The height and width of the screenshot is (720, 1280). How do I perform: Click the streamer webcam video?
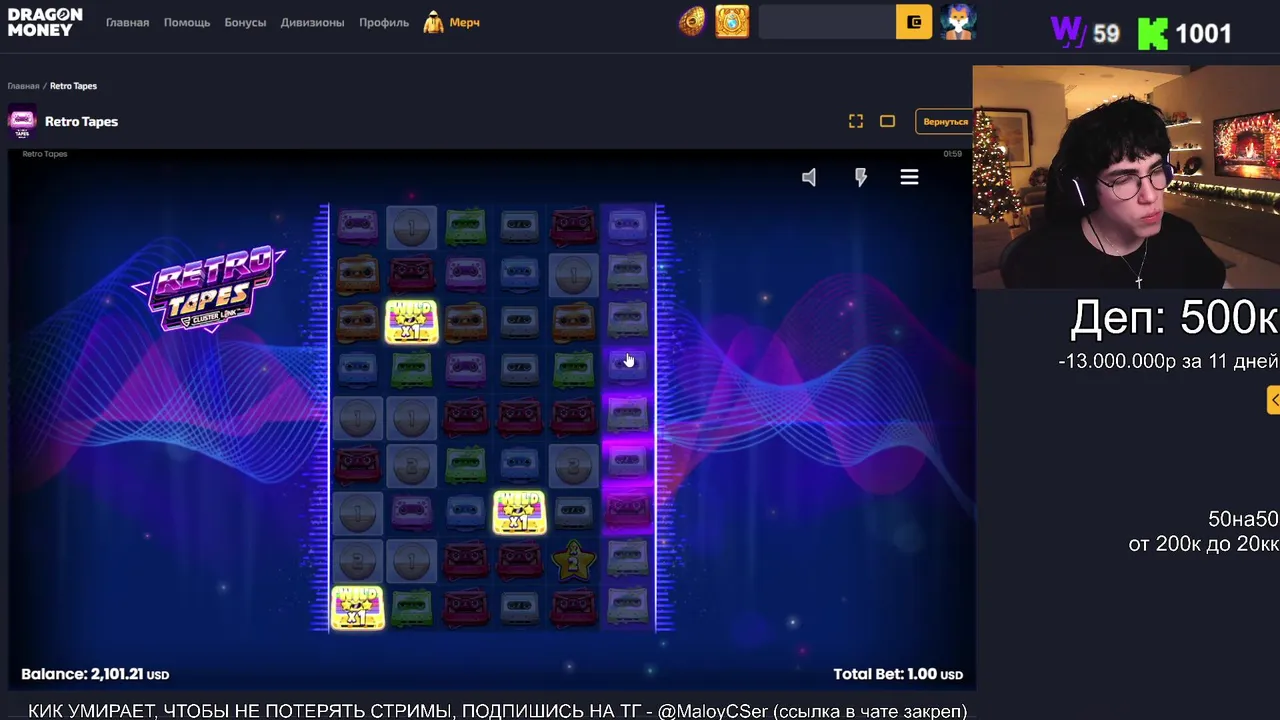(x=1126, y=177)
